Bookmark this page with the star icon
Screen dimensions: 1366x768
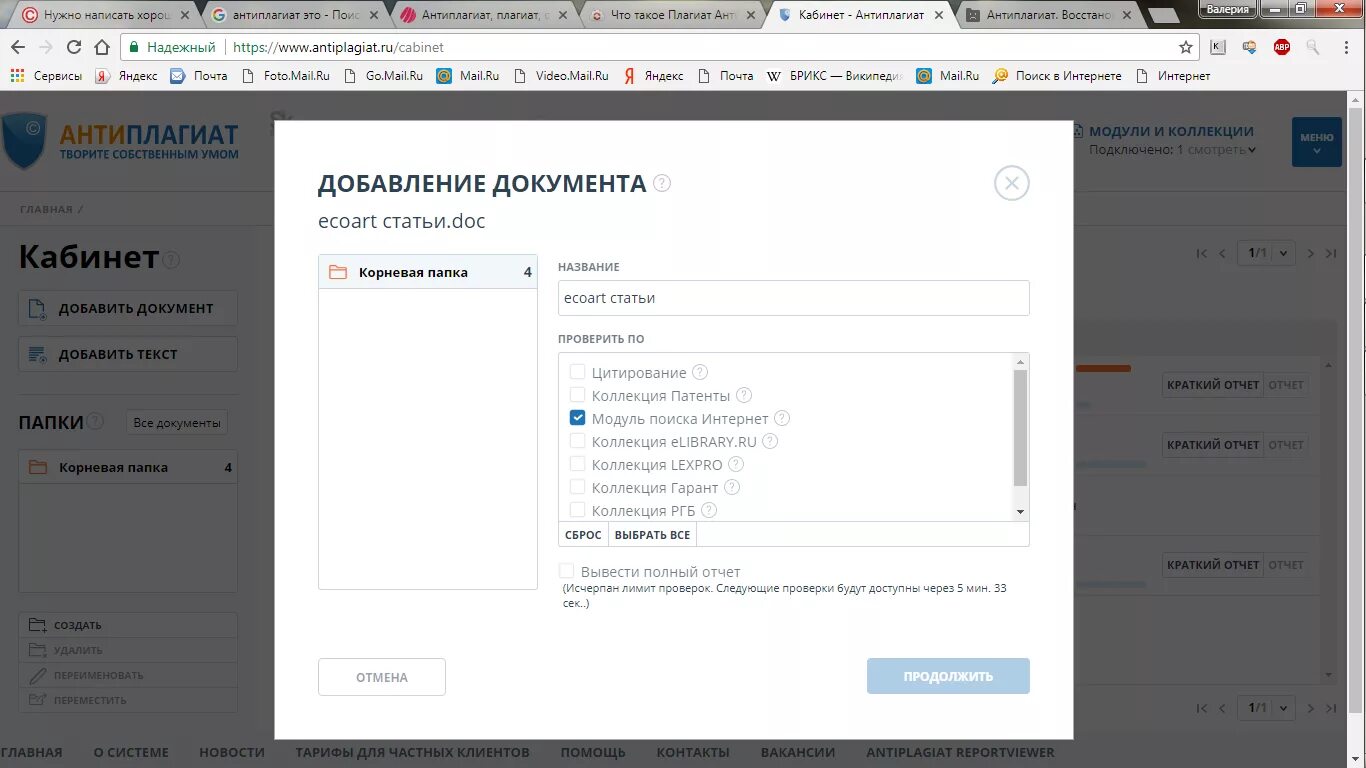tap(1186, 47)
